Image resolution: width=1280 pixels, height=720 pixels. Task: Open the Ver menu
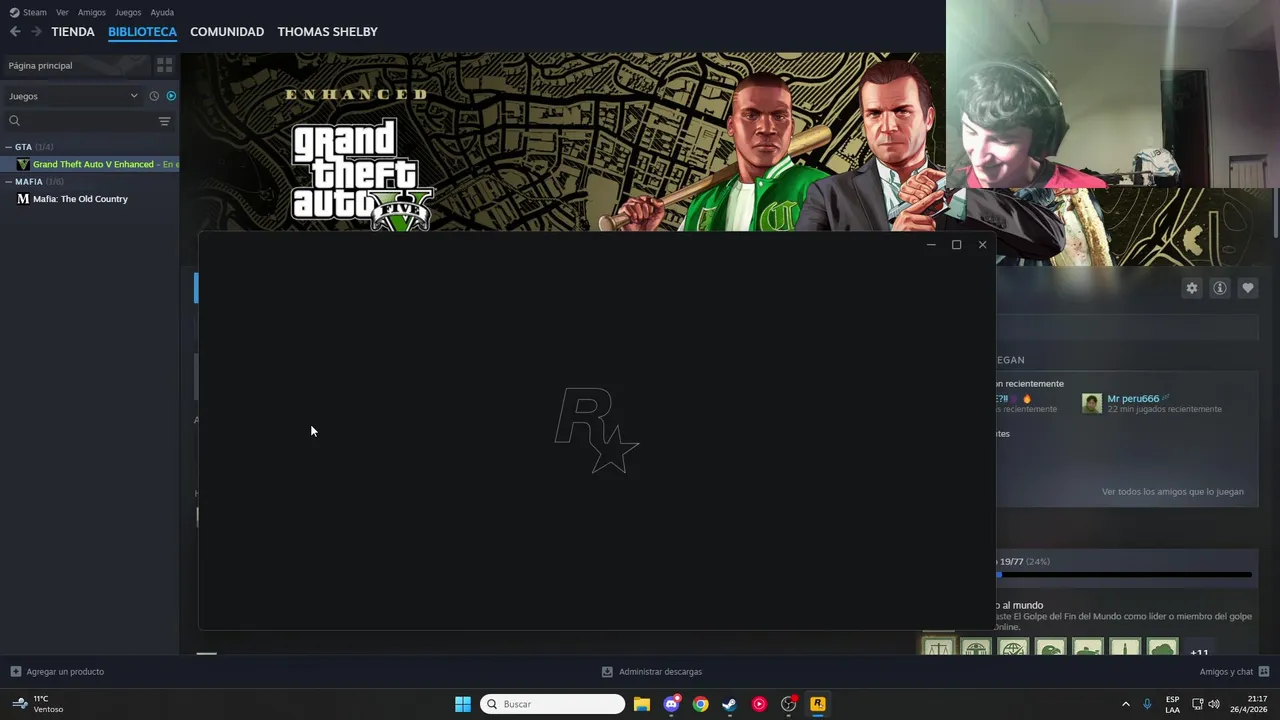[62, 12]
